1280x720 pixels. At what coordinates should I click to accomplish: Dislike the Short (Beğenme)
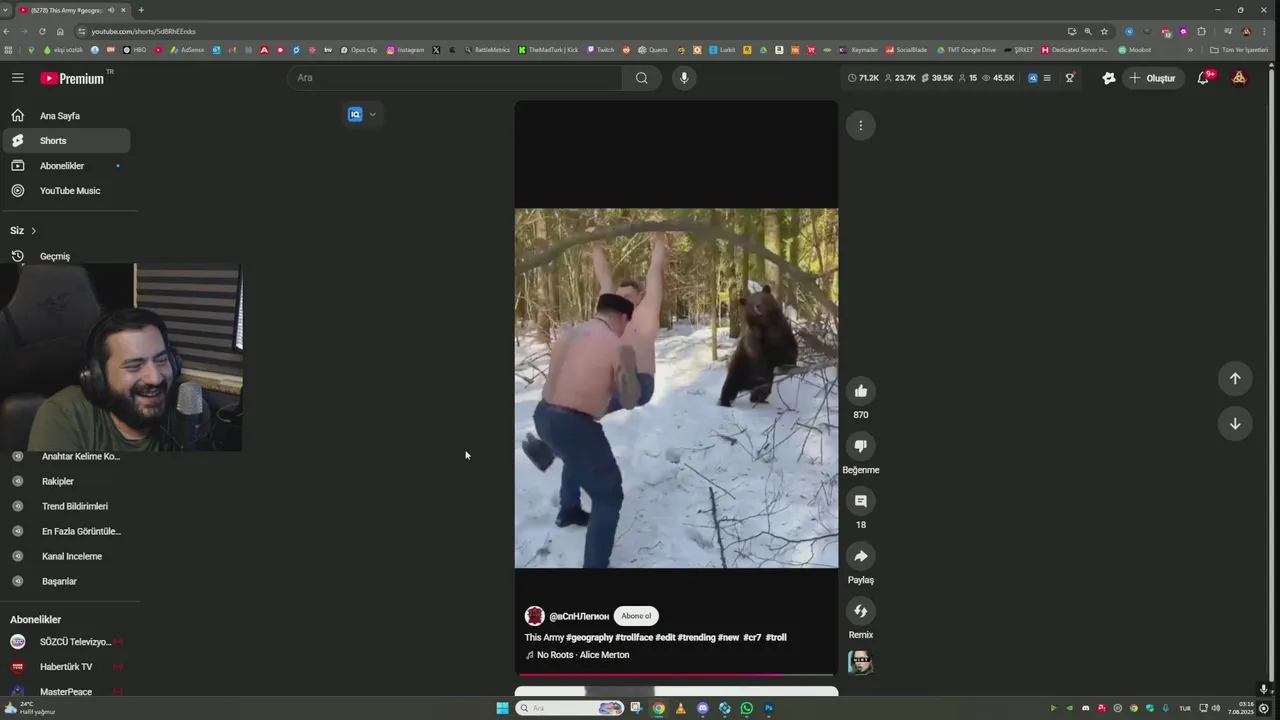click(861, 445)
